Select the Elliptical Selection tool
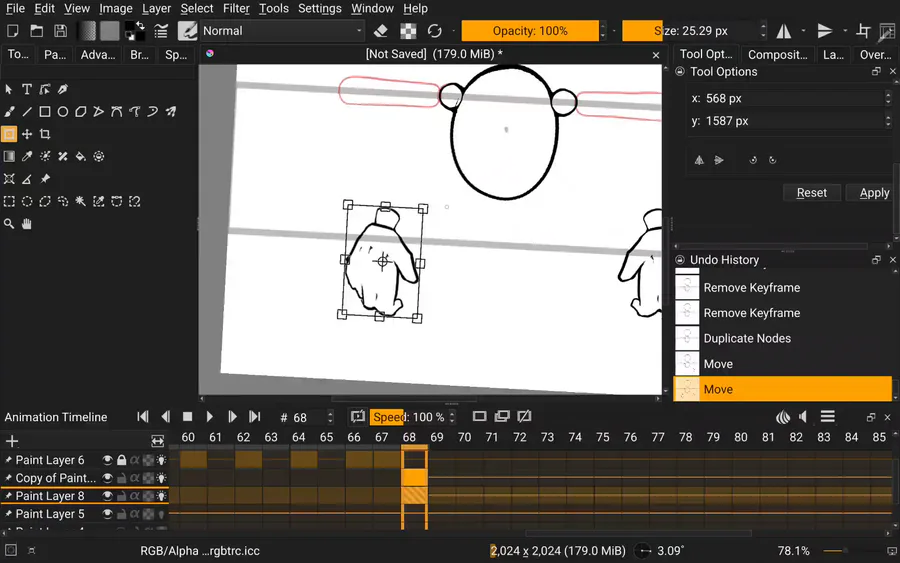 point(27,201)
